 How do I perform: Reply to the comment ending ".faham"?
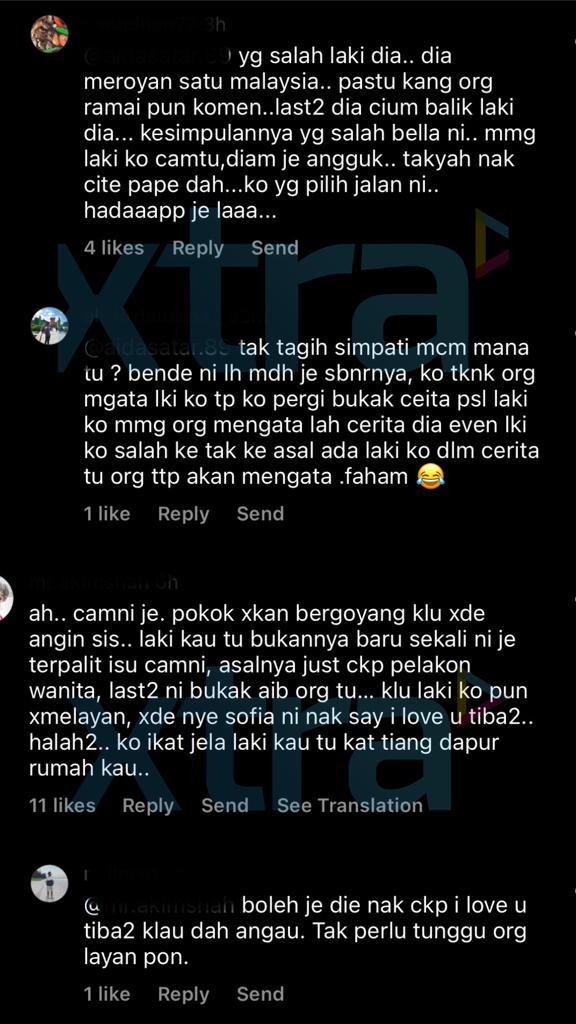coord(184,515)
